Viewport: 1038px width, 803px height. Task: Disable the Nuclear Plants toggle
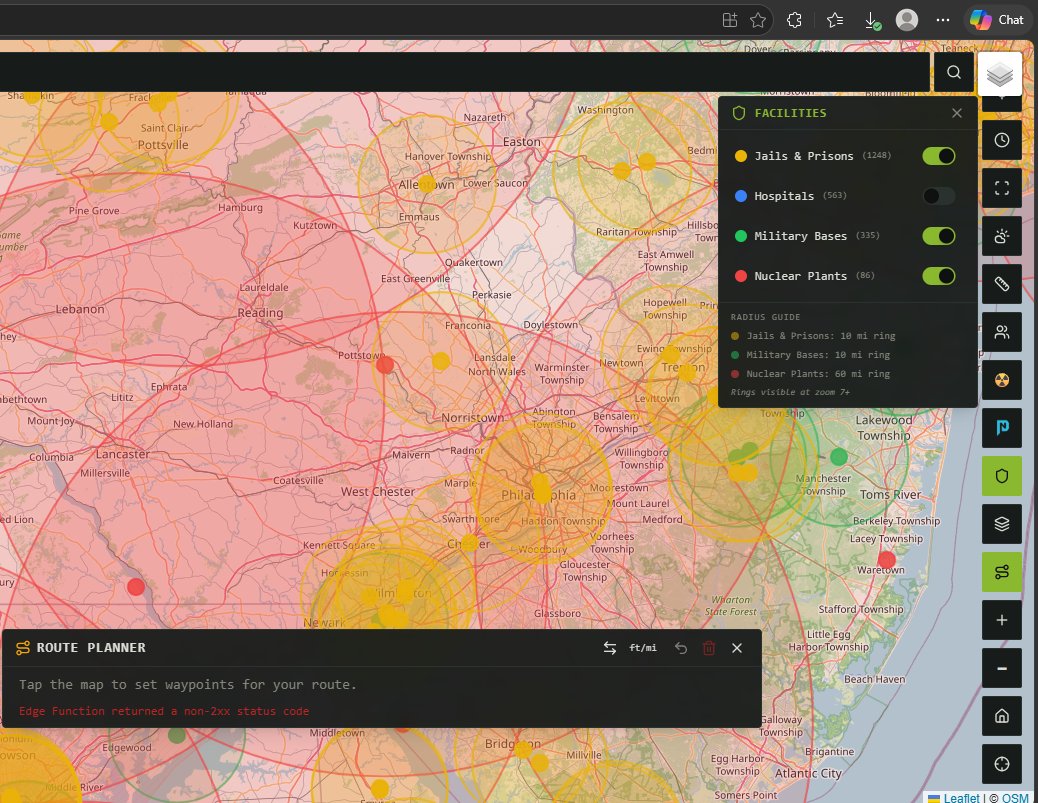point(939,276)
